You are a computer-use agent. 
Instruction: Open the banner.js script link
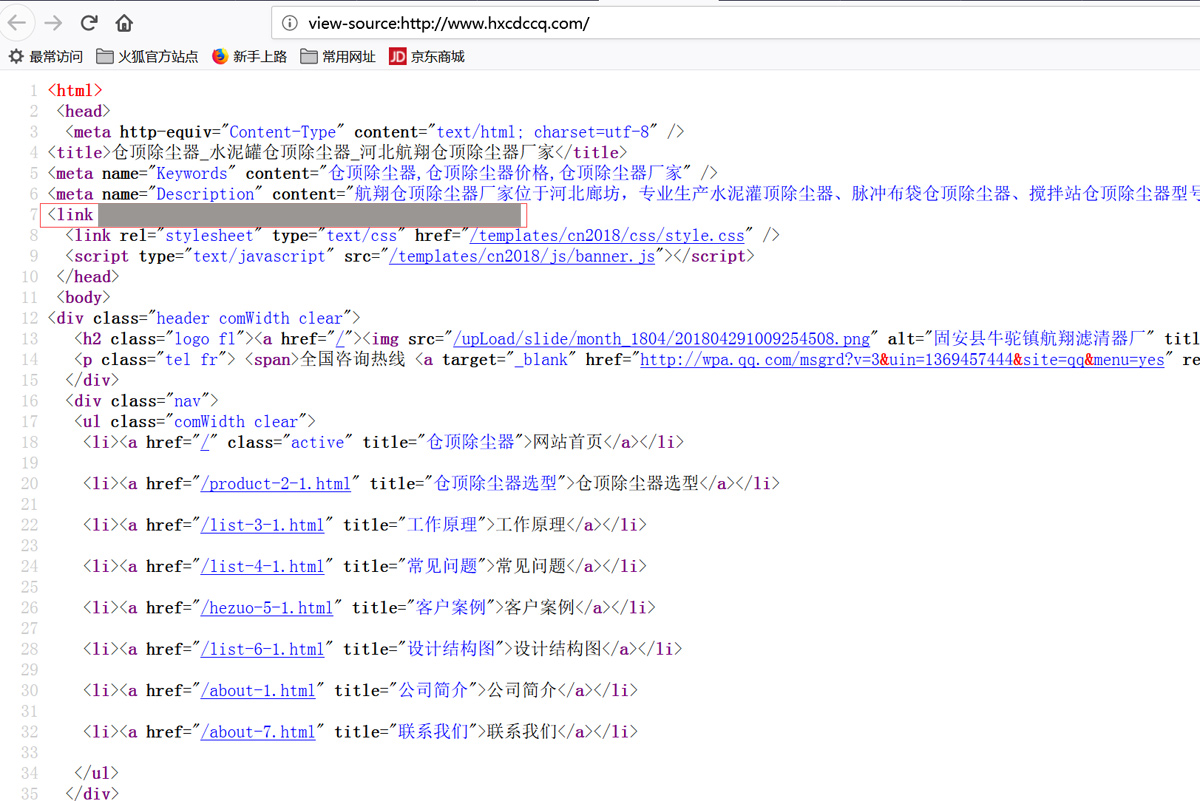(523, 257)
